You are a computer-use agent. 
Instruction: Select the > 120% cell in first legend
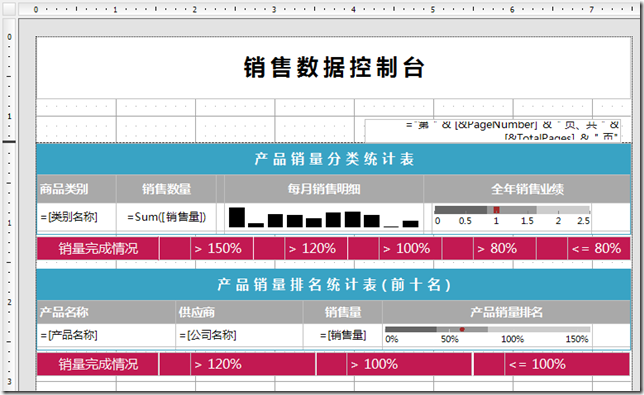point(316,248)
